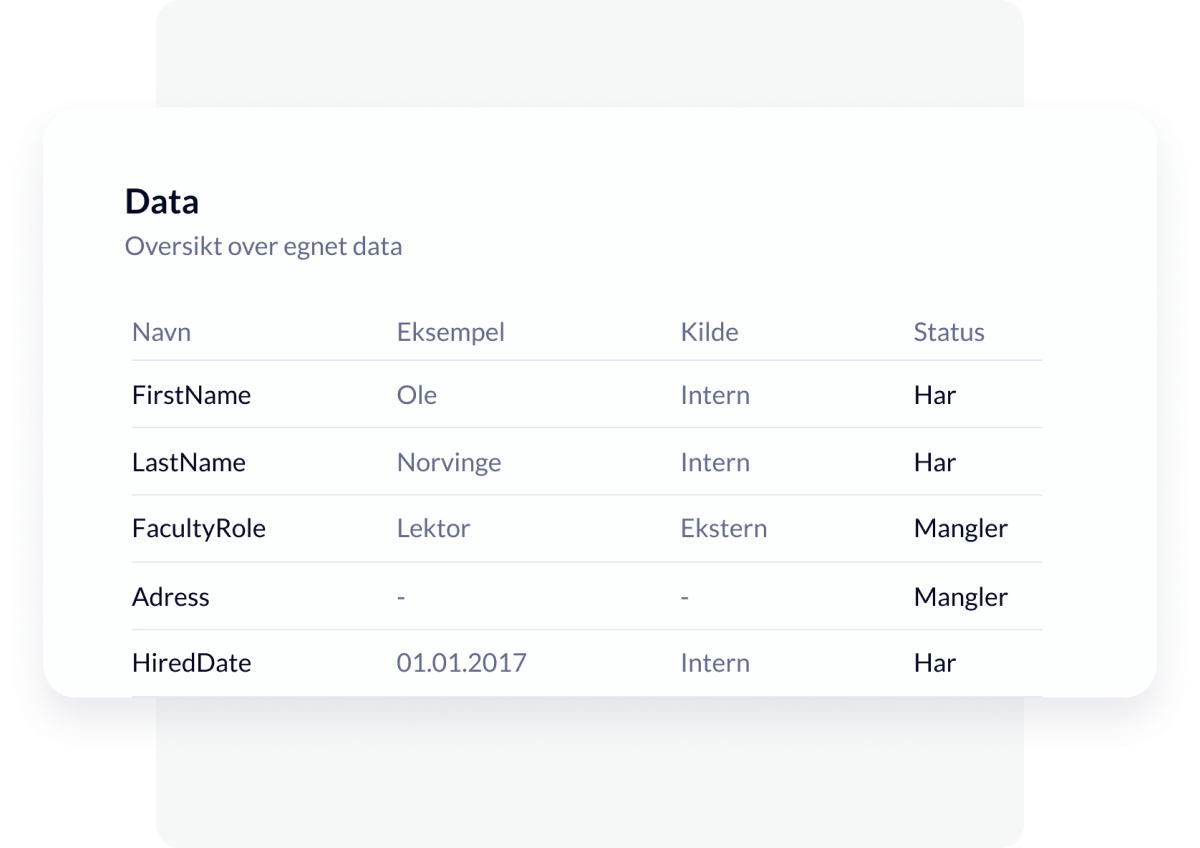
Task: Select Har status in HiredDate row
Action: click(x=934, y=662)
